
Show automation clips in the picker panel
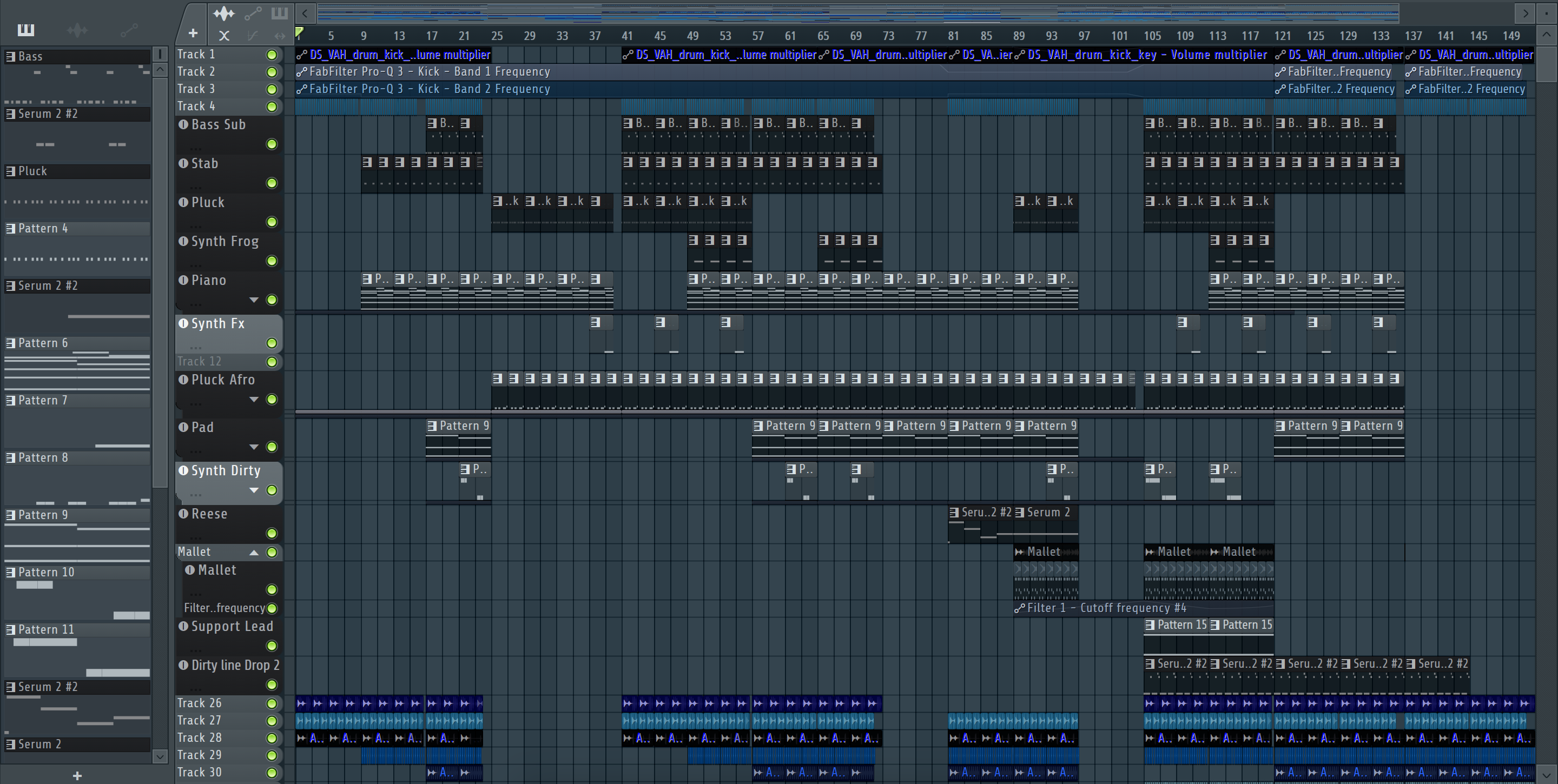click(129, 30)
